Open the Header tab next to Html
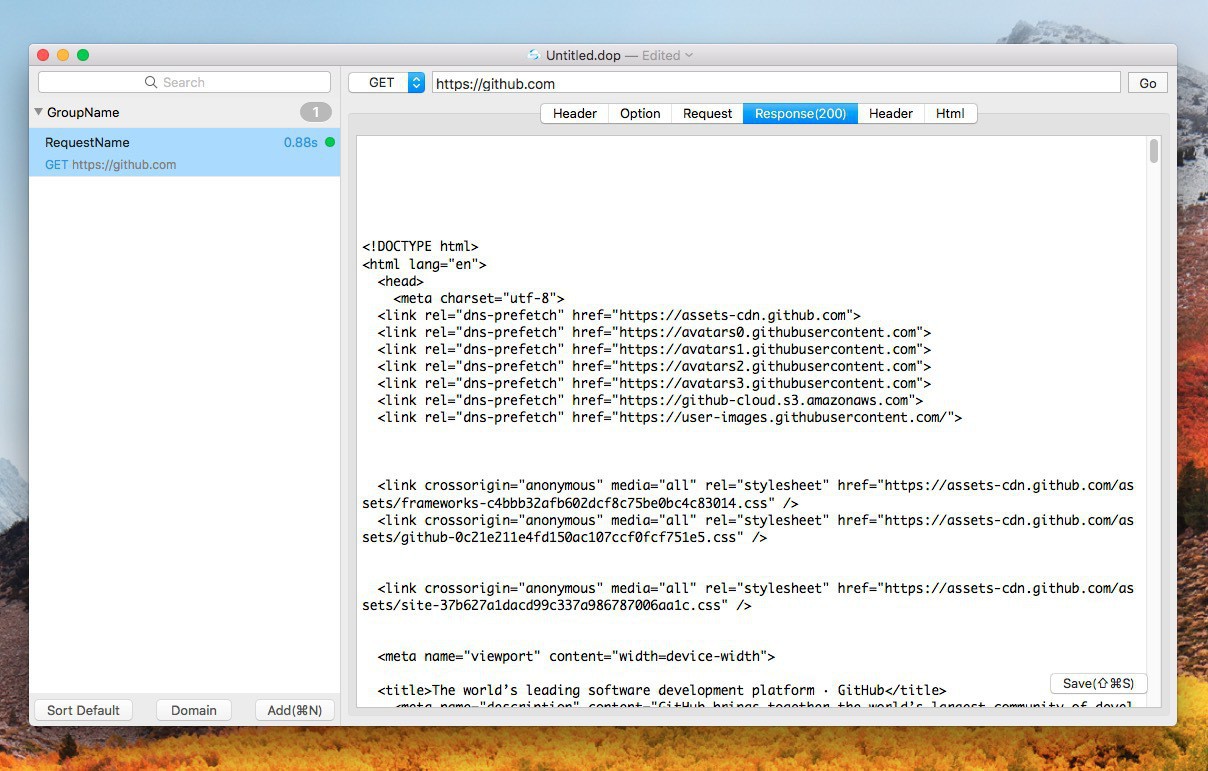This screenshot has width=1208, height=771. click(x=890, y=113)
